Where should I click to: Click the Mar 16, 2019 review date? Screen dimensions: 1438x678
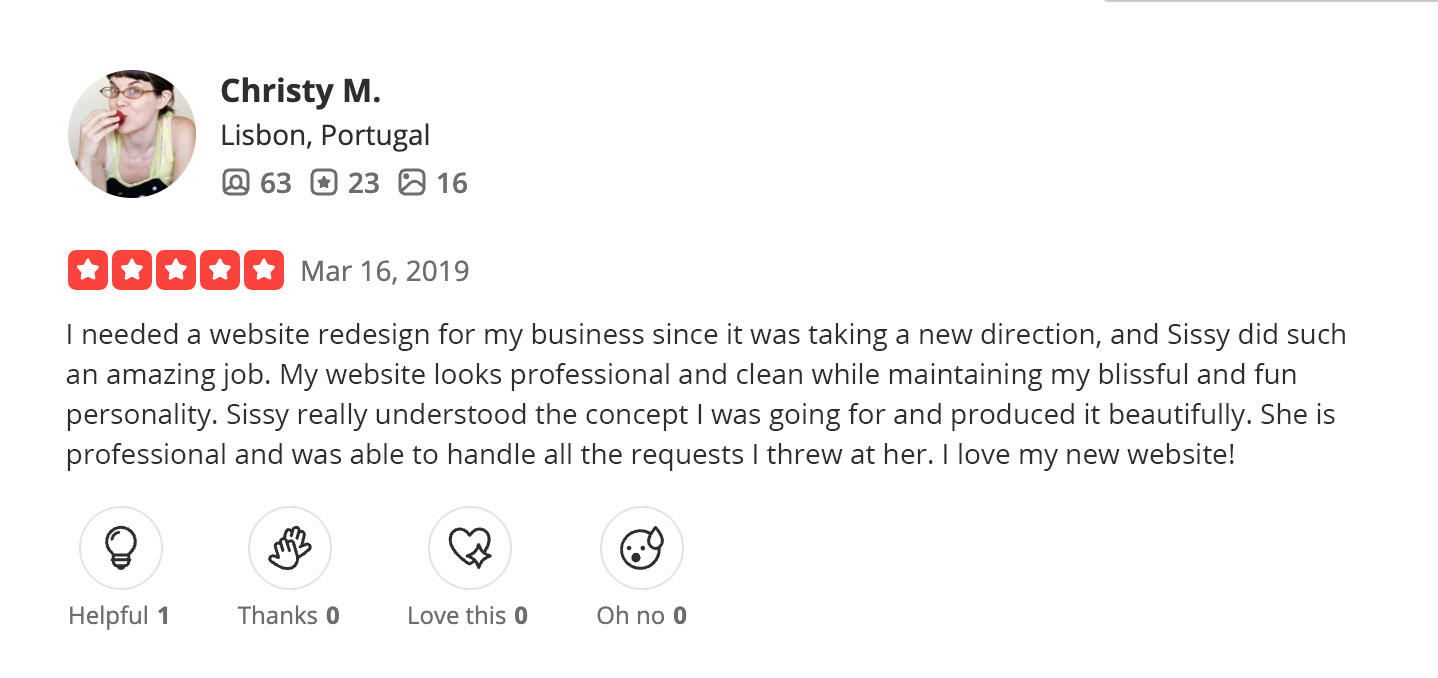click(384, 271)
